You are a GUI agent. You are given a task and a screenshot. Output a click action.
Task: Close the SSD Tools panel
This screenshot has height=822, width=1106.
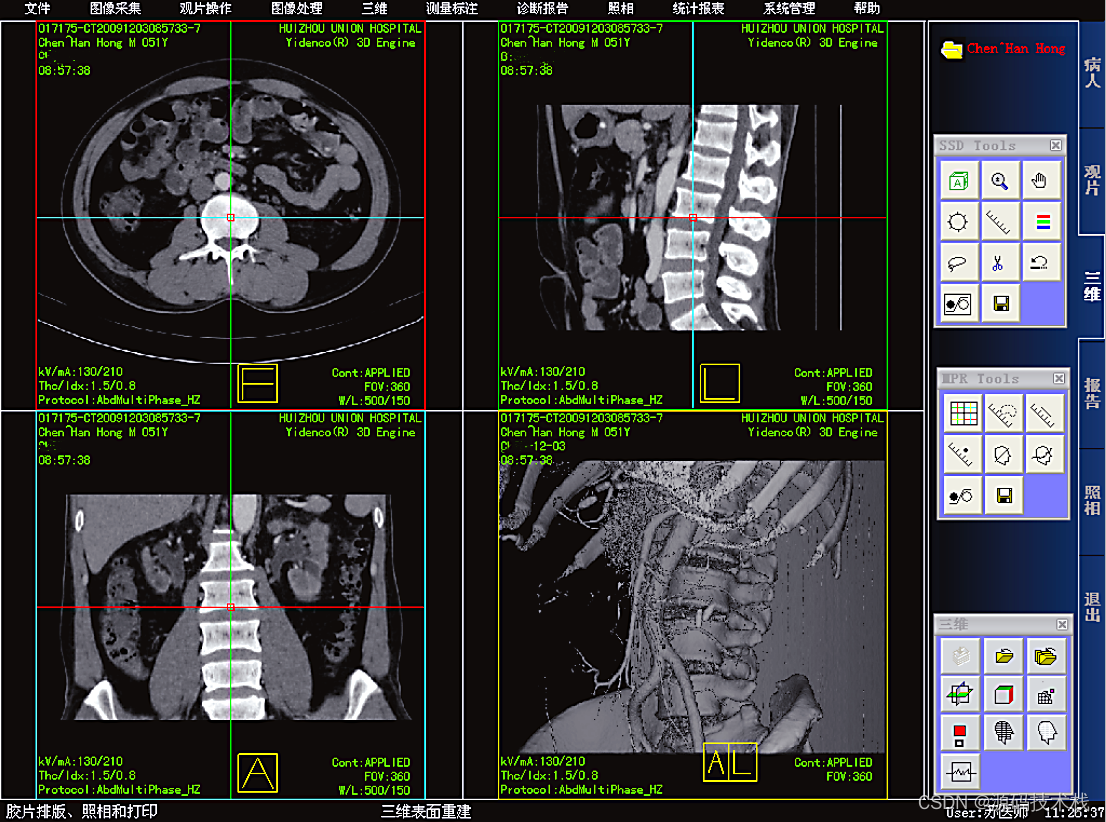tap(1055, 145)
